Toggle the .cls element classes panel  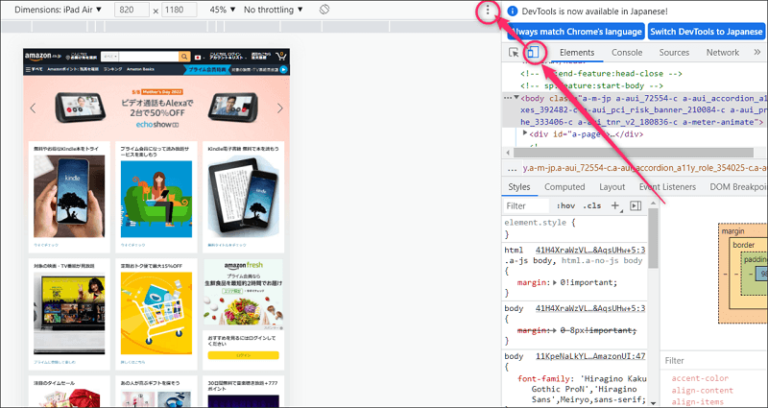pyautogui.click(x=593, y=206)
